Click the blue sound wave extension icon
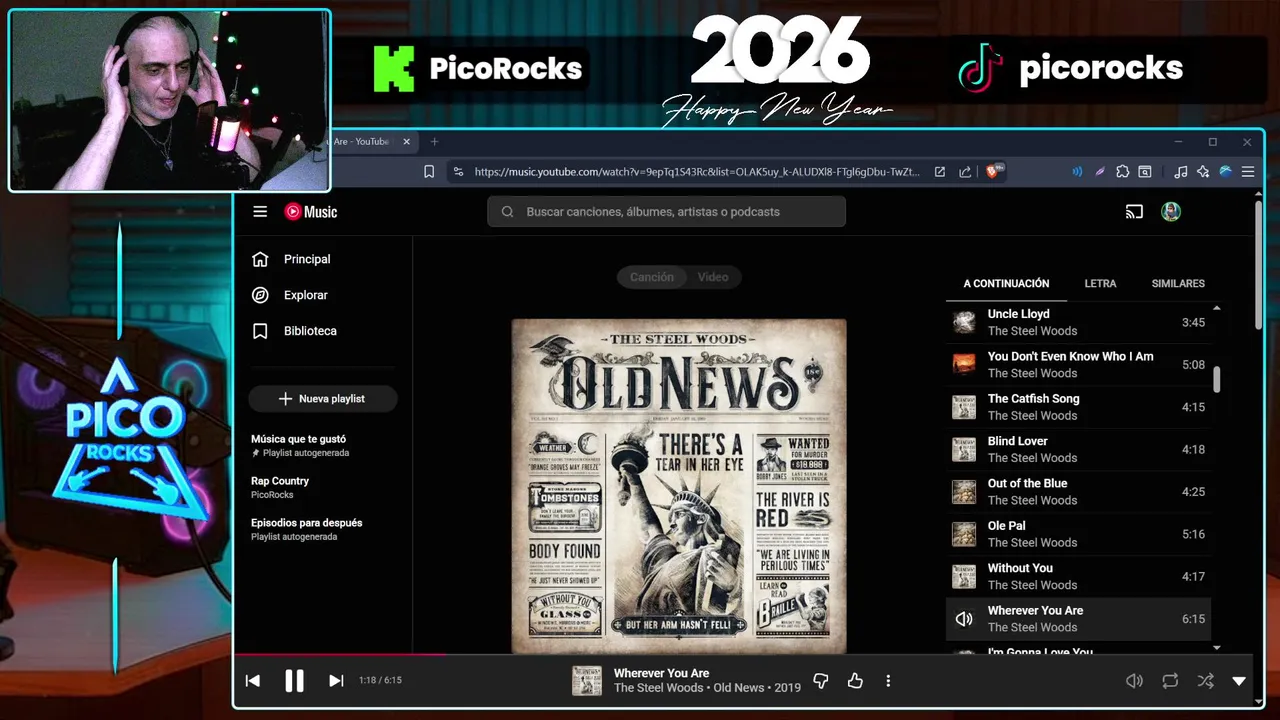 coord(1077,172)
